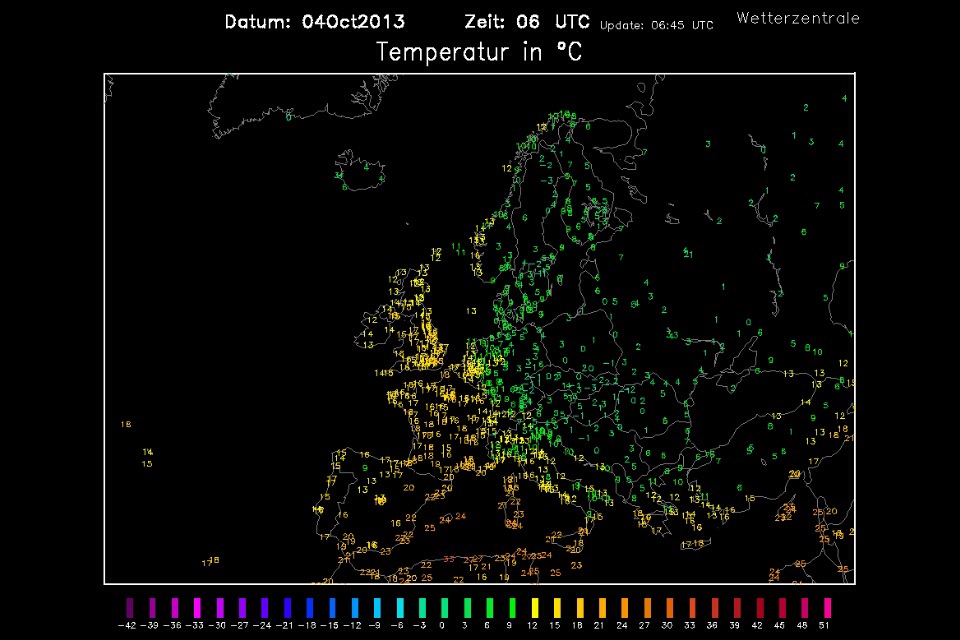Select the cyan -9 legend swatch
The width and height of the screenshot is (960, 640).
coord(377,607)
